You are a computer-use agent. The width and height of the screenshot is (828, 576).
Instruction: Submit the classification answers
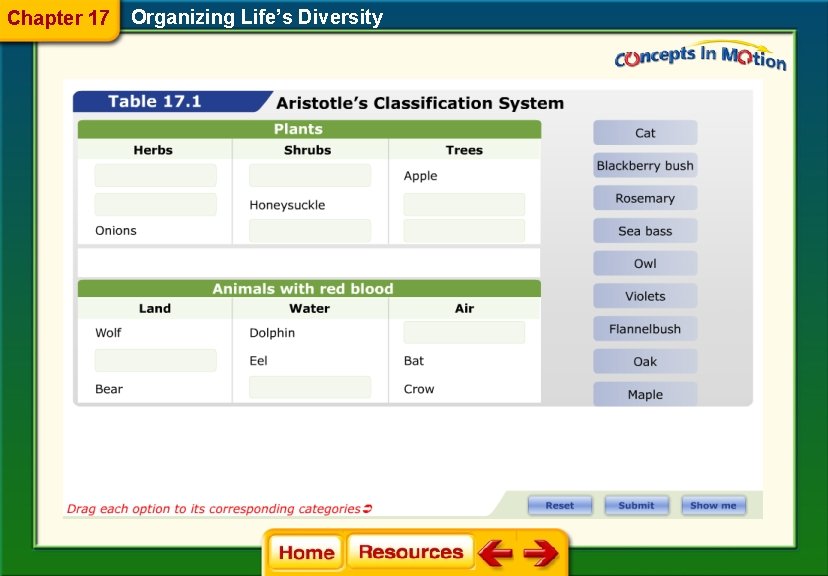tap(636, 505)
